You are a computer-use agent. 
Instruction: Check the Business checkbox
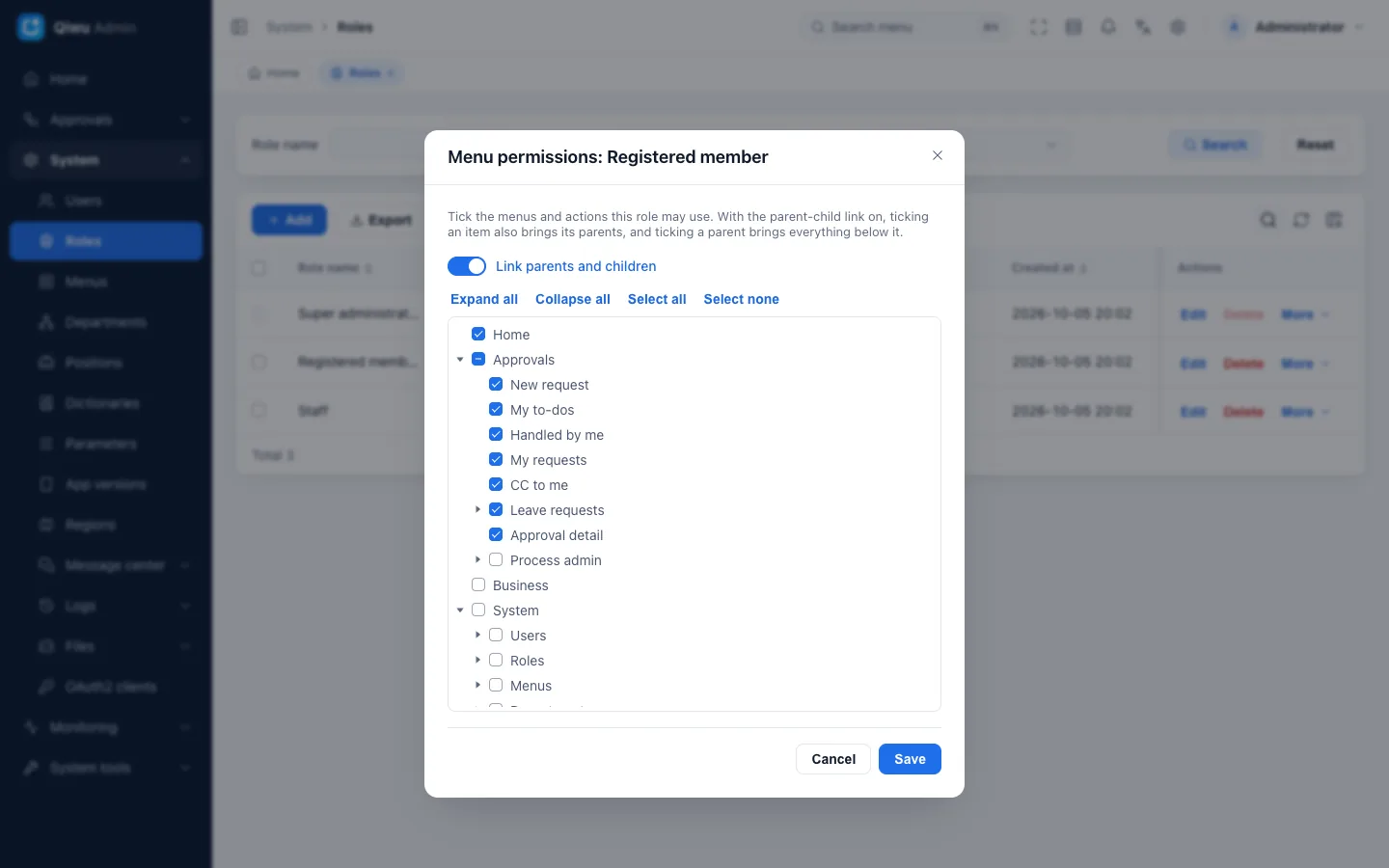(x=478, y=584)
